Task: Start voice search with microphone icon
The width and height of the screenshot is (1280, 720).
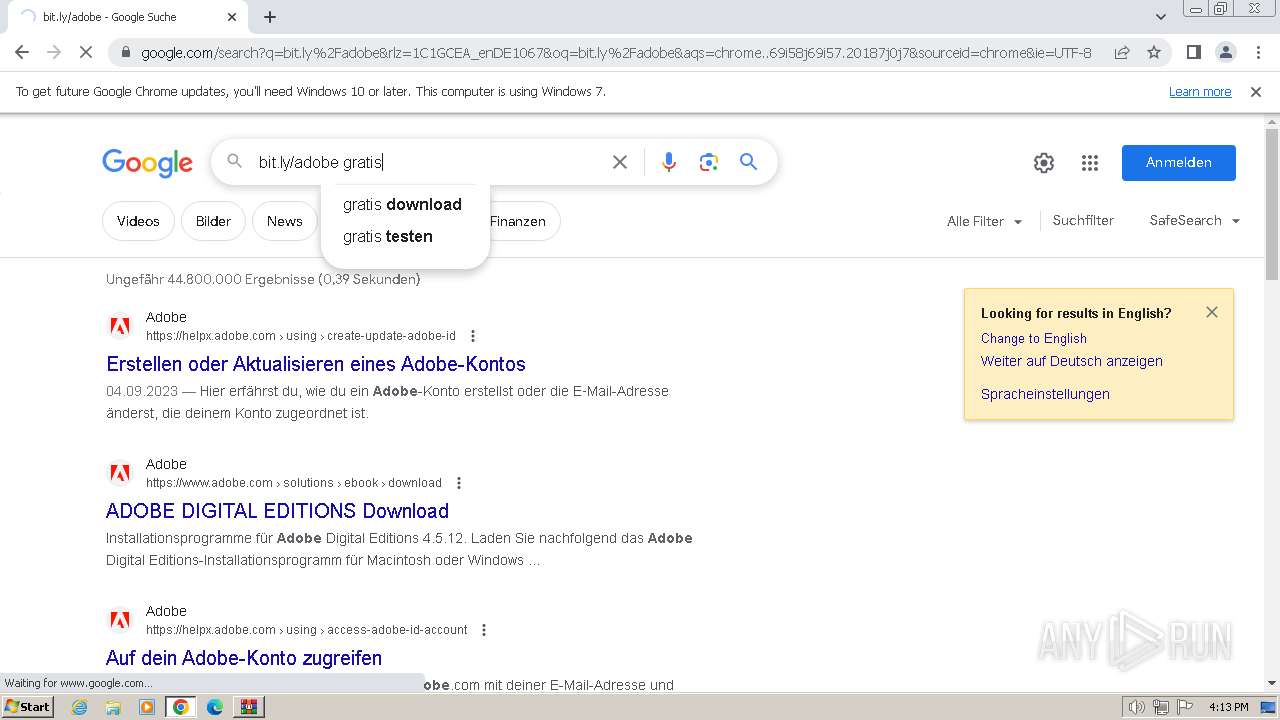Action: coord(669,162)
